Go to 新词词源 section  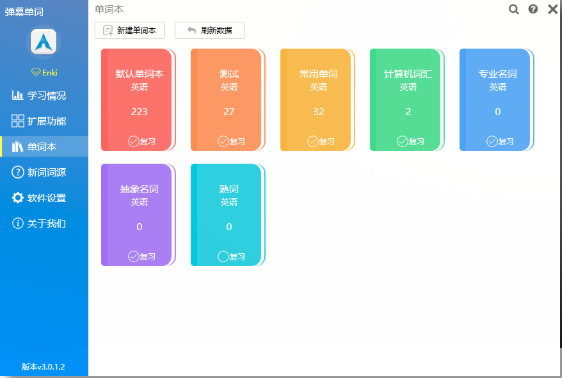pyautogui.click(x=44, y=172)
